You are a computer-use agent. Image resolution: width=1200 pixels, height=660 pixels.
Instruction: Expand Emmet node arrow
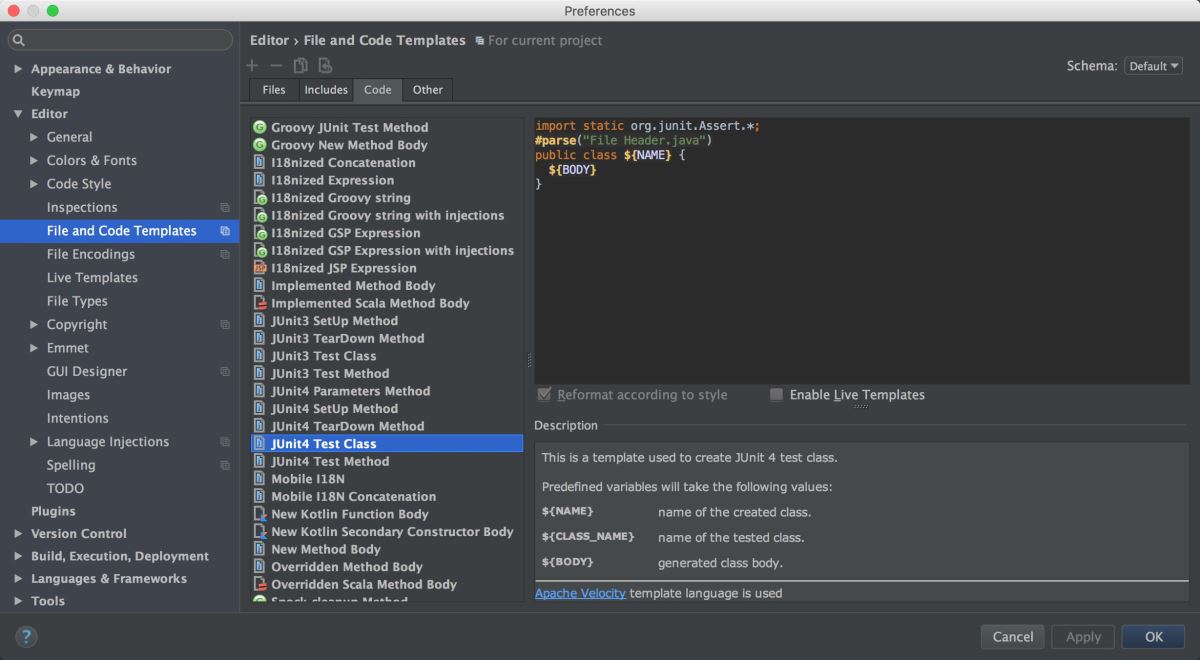pyautogui.click(x=34, y=348)
